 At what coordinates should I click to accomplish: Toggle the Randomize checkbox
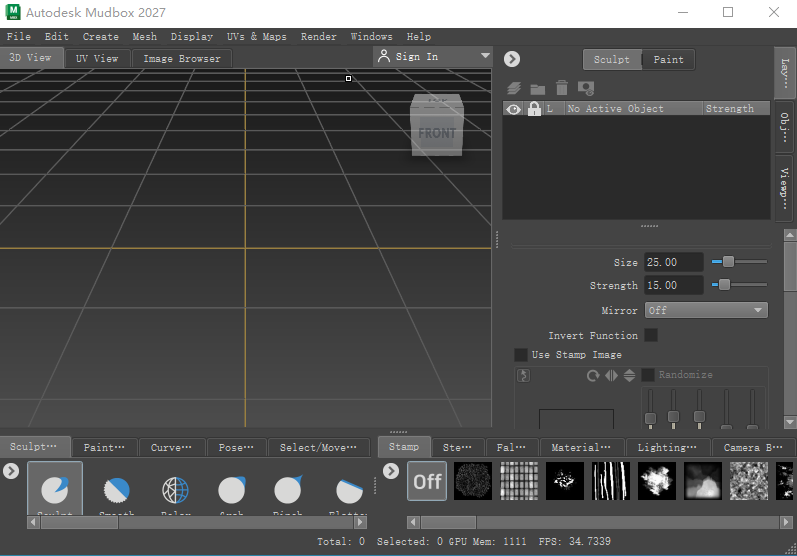(x=648, y=375)
